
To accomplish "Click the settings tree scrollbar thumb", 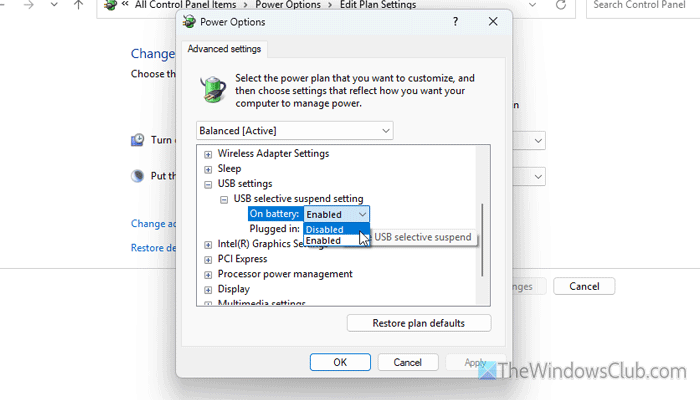I will 482,240.
